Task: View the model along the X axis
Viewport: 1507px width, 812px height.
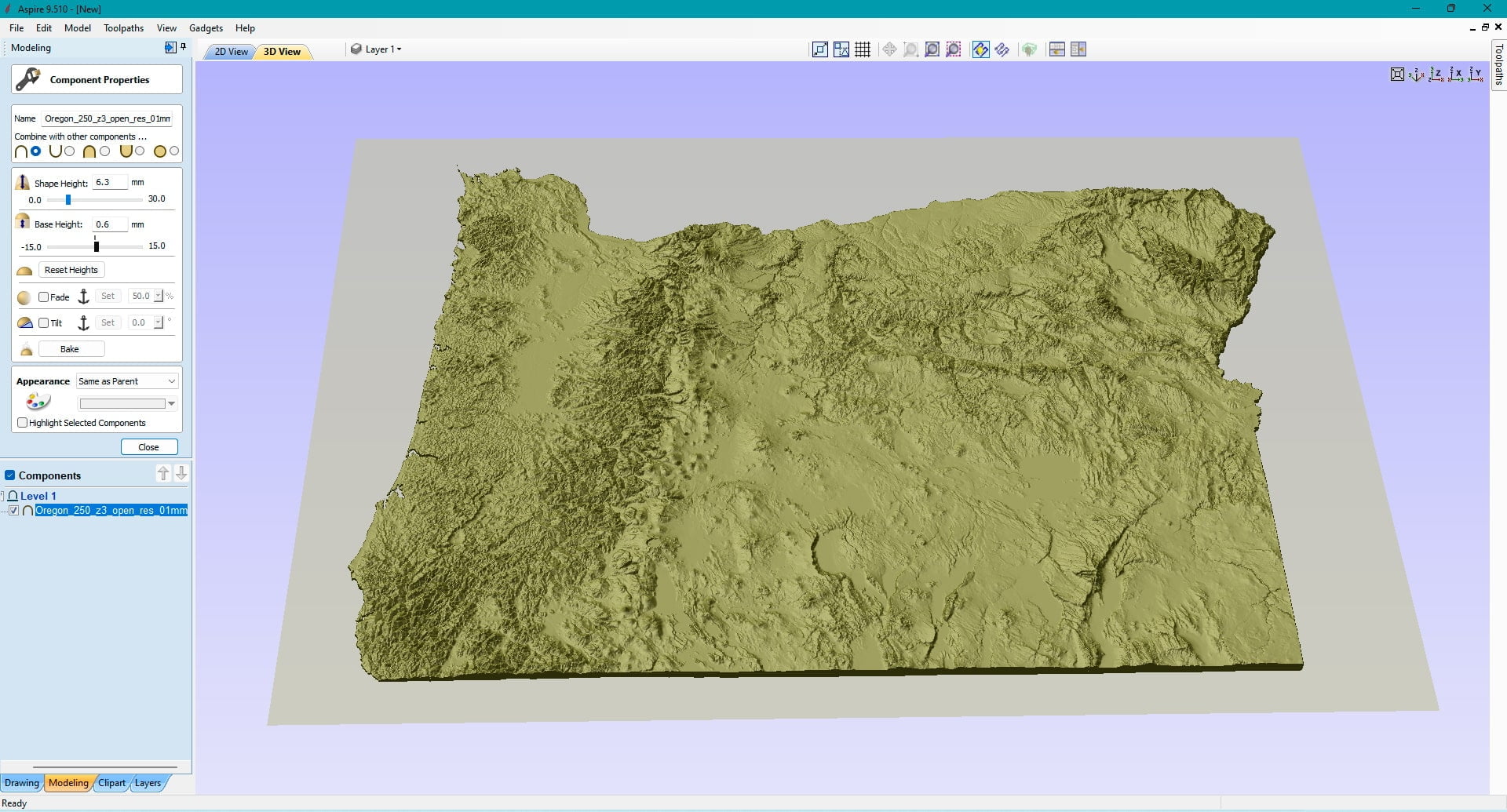Action: [1456, 75]
